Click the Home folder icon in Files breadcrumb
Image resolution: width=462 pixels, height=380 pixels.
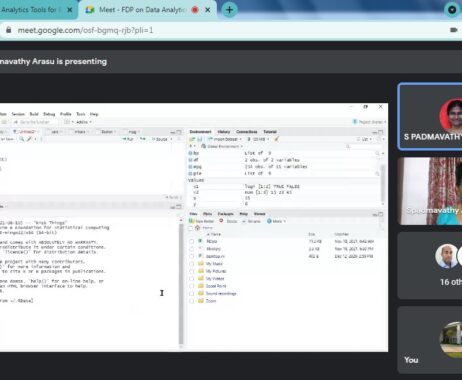click(x=197, y=228)
